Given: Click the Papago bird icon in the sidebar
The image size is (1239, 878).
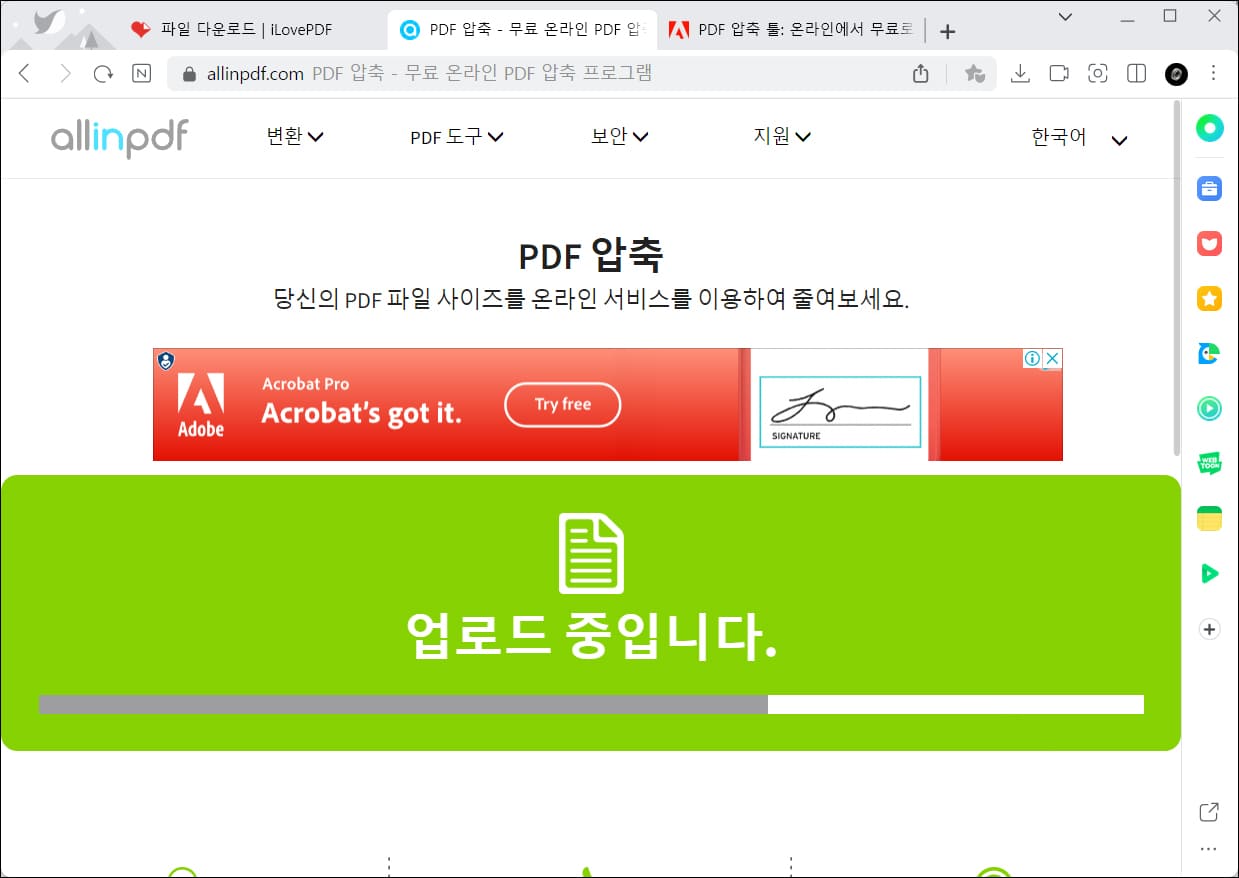Looking at the screenshot, I should (x=1209, y=353).
